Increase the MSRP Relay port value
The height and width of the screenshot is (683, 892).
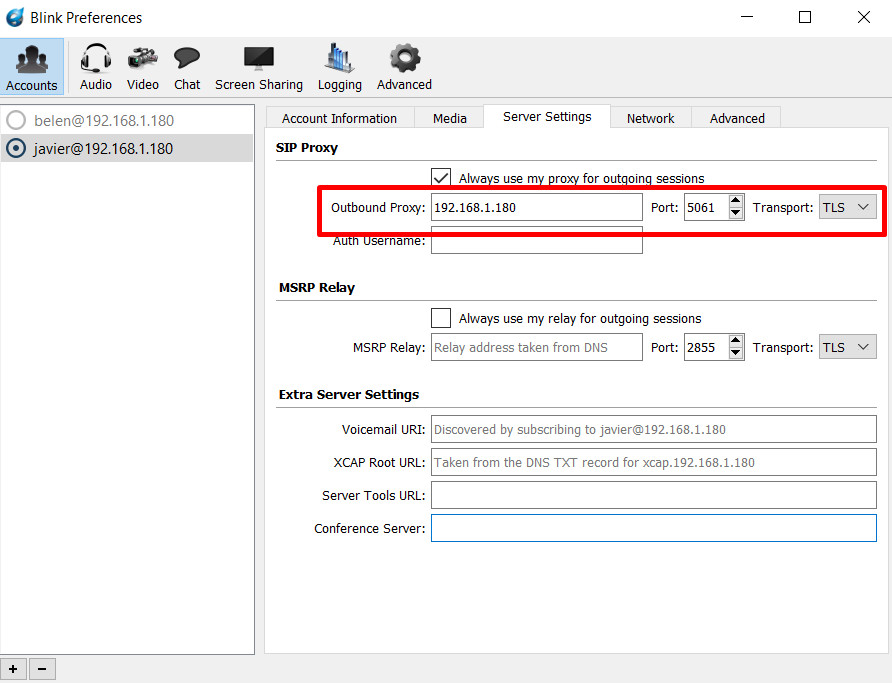pos(736,341)
